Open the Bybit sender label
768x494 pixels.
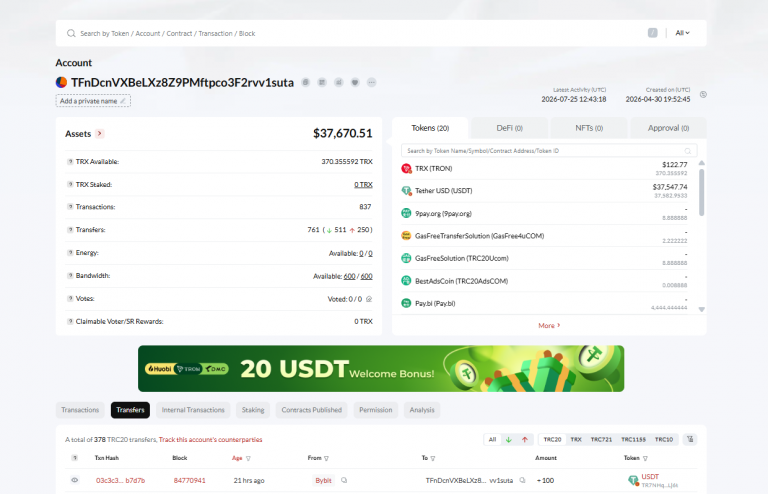[x=323, y=480]
